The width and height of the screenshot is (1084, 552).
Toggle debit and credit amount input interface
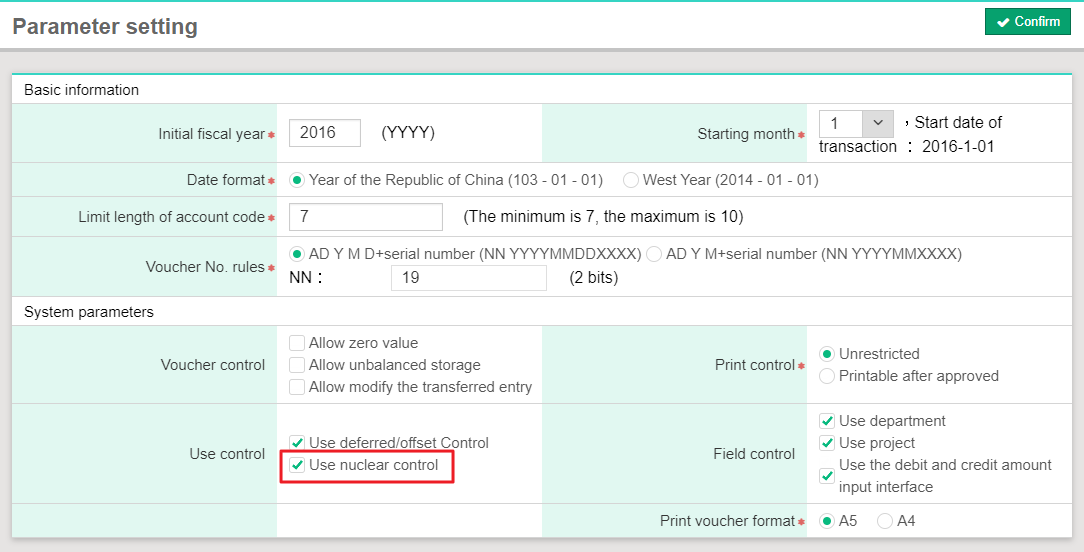[827, 476]
